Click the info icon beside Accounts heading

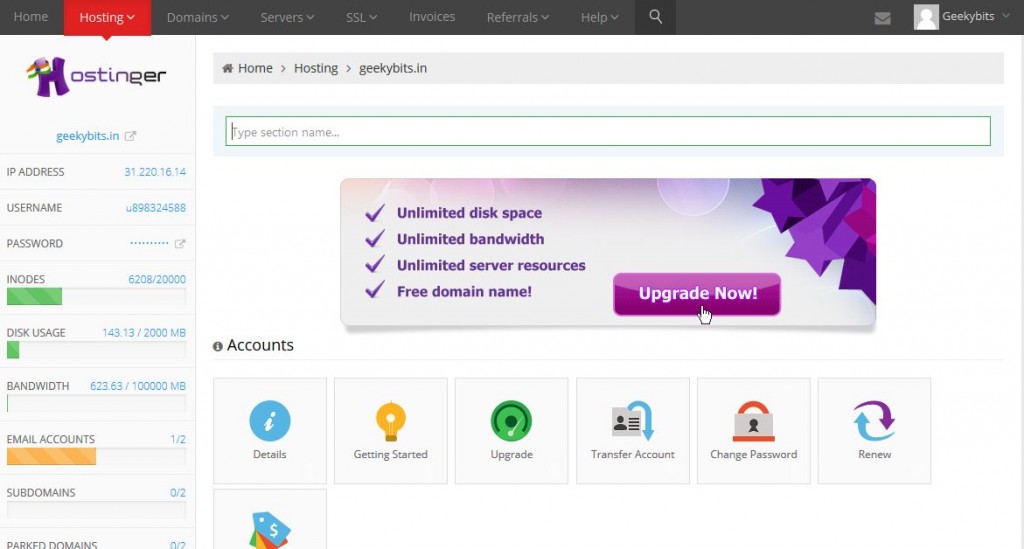[x=217, y=347]
